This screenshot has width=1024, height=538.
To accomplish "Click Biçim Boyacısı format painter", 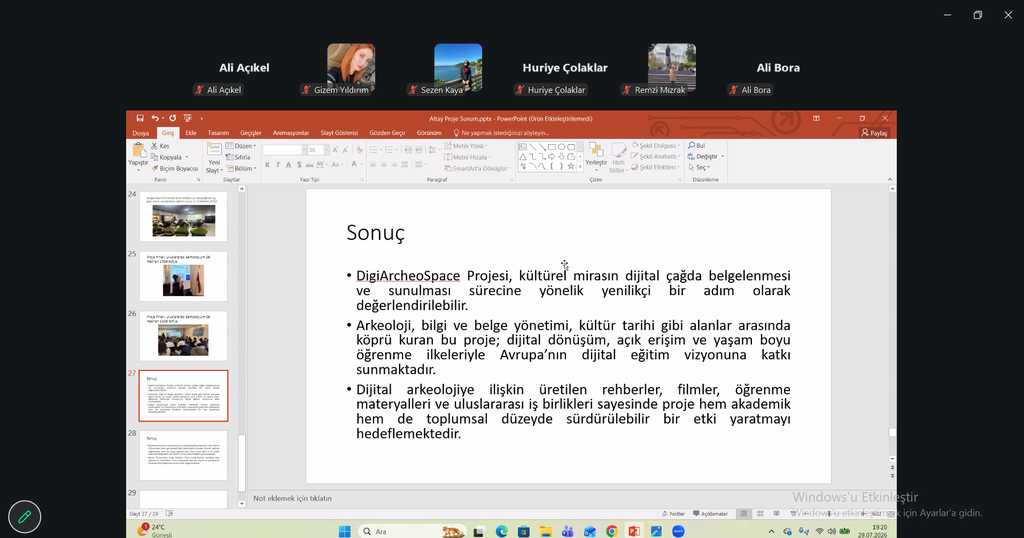I will click(174, 168).
